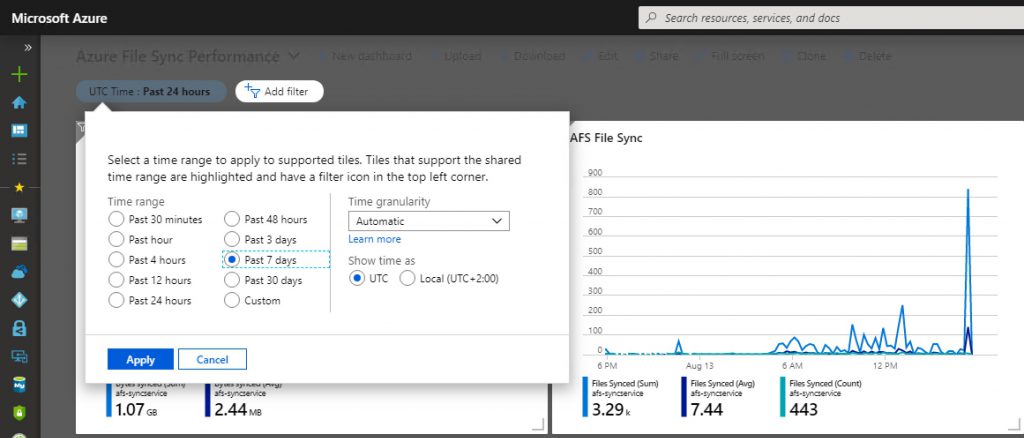Click the 1.07 GB bytes synced value

pos(136,410)
